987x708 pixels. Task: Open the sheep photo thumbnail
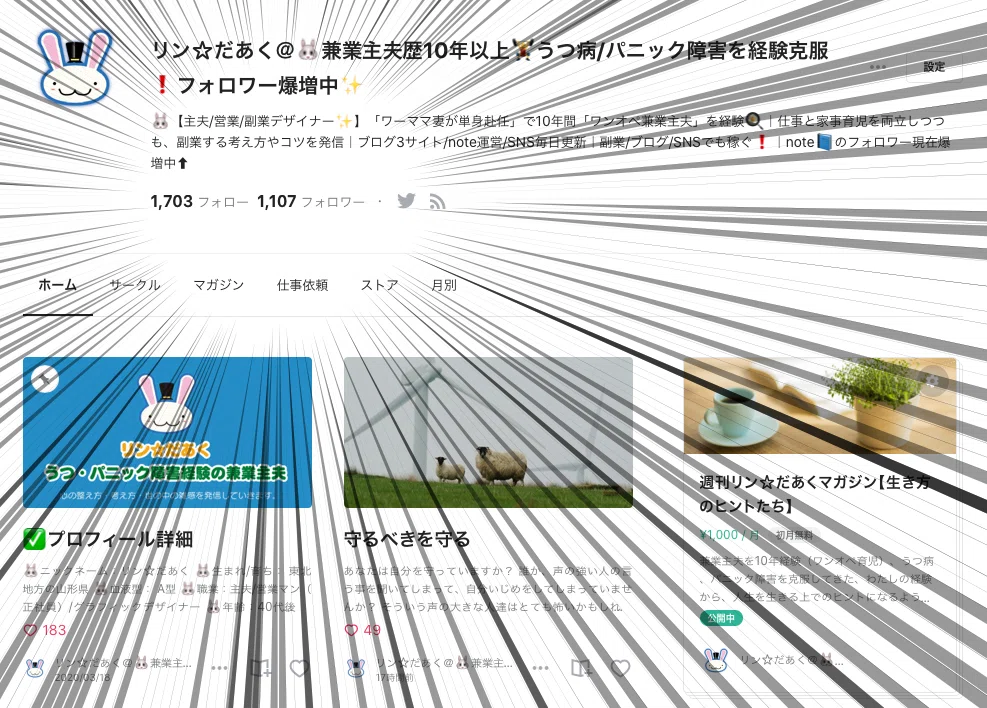click(x=488, y=432)
